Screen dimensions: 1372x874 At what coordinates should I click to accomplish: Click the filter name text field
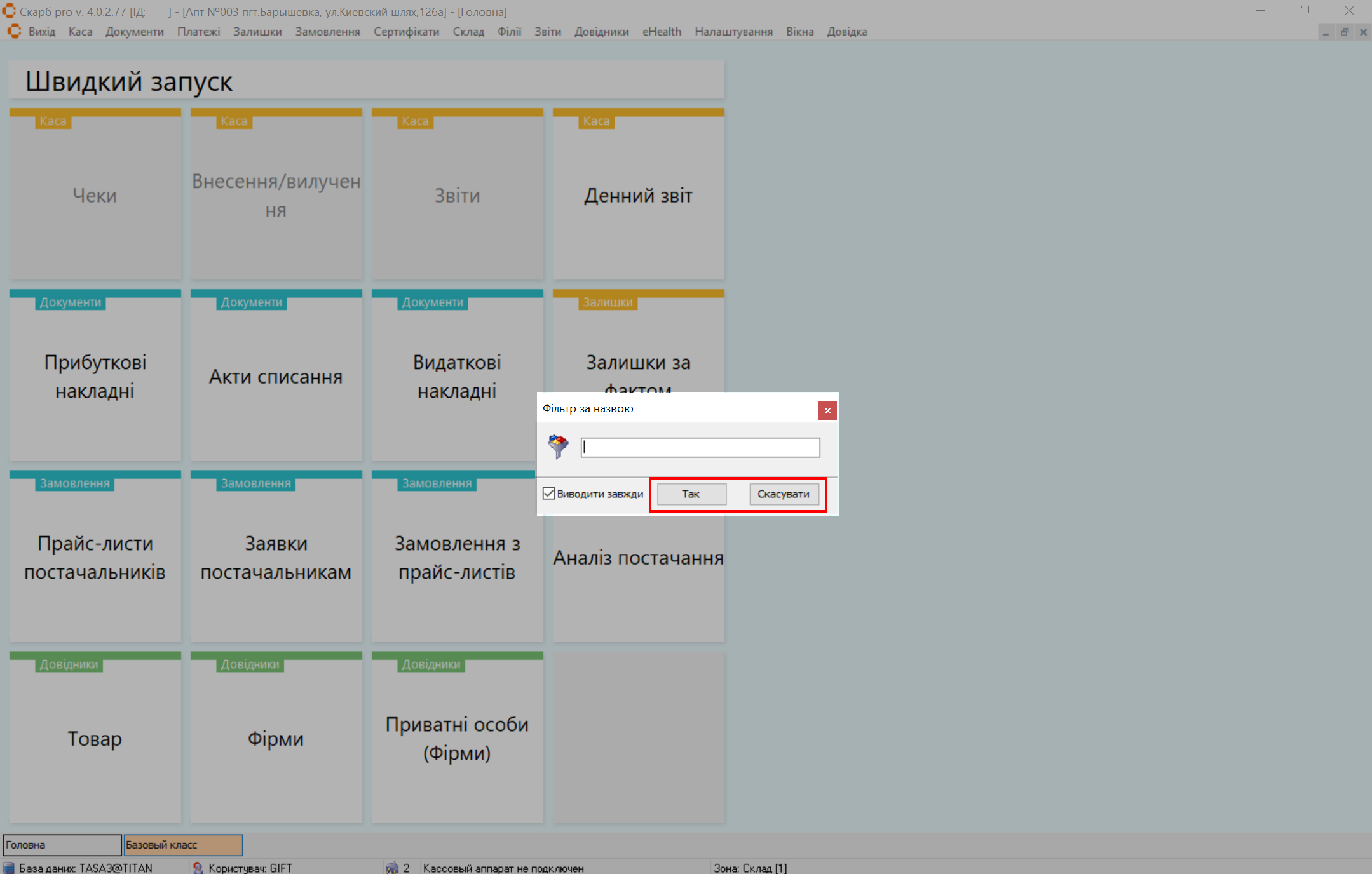700,447
